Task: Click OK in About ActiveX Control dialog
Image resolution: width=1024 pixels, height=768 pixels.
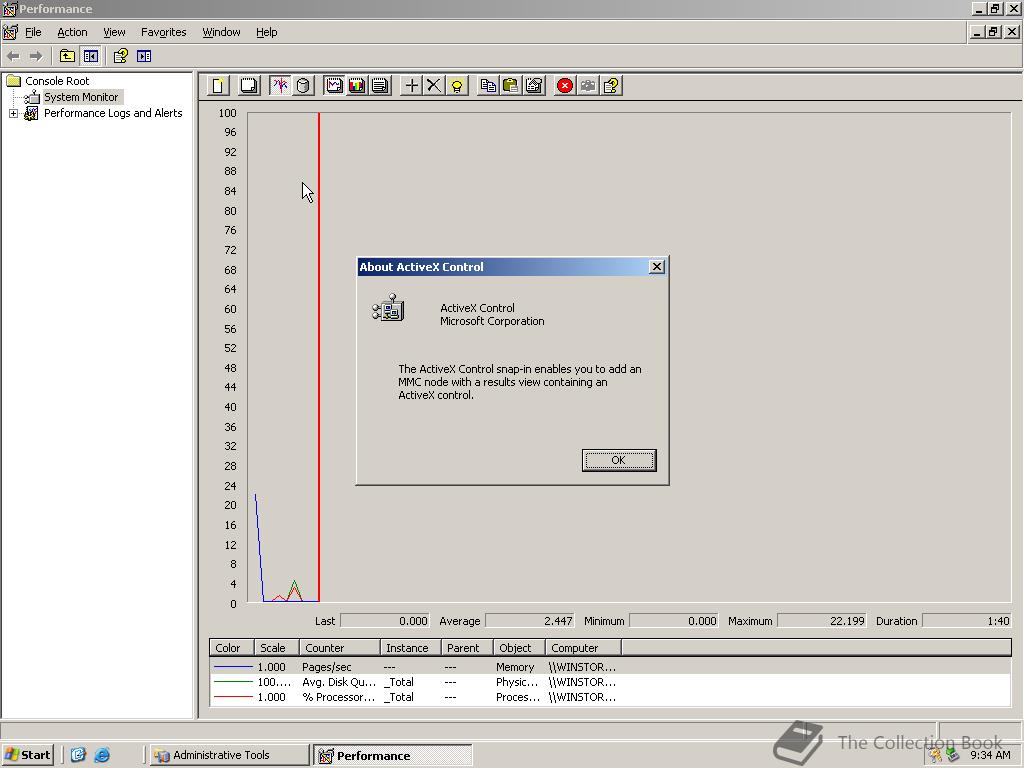Action: tap(618, 460)
